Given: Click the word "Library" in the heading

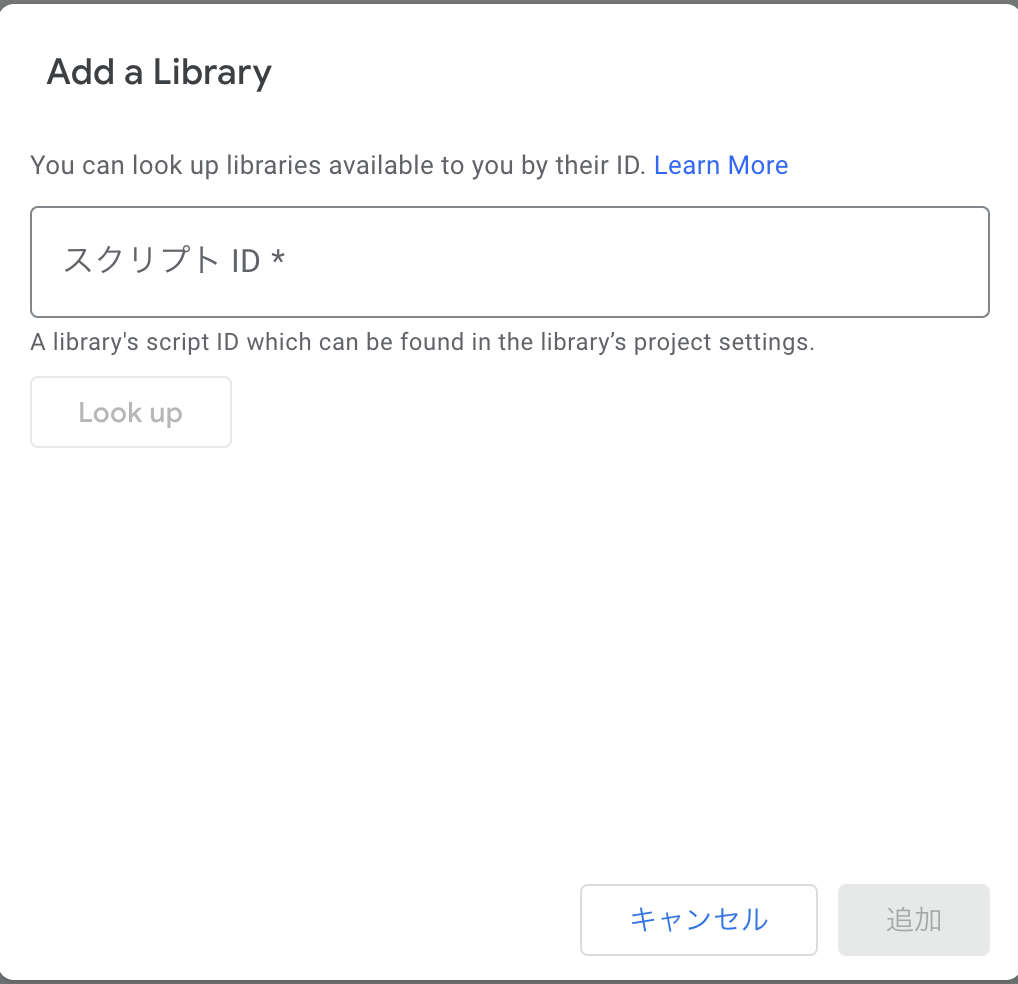Looking at the screenshot, I should coord(212,72).
